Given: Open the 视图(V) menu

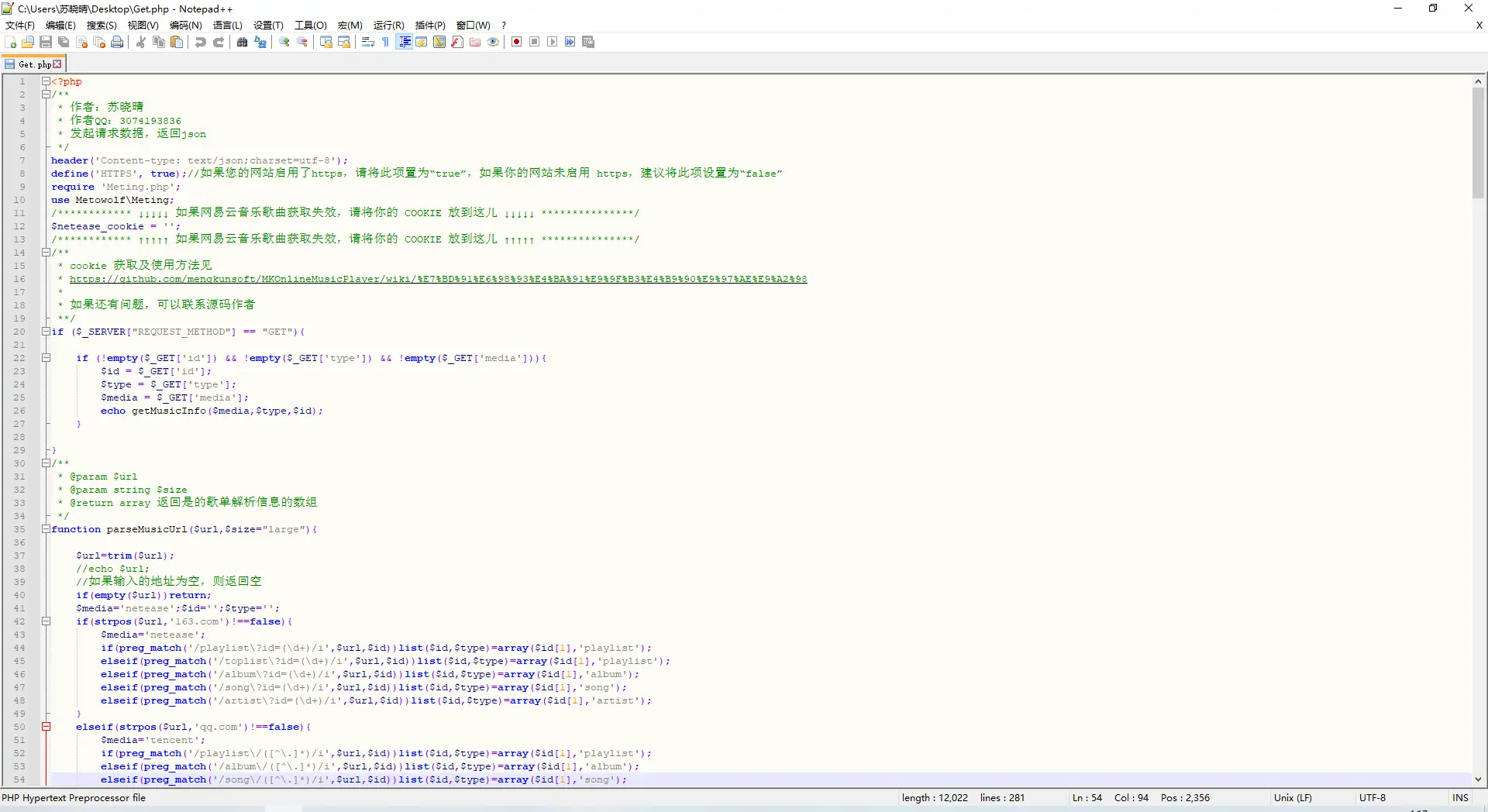Looking at the screenshot, I should [x=143, y=26].
